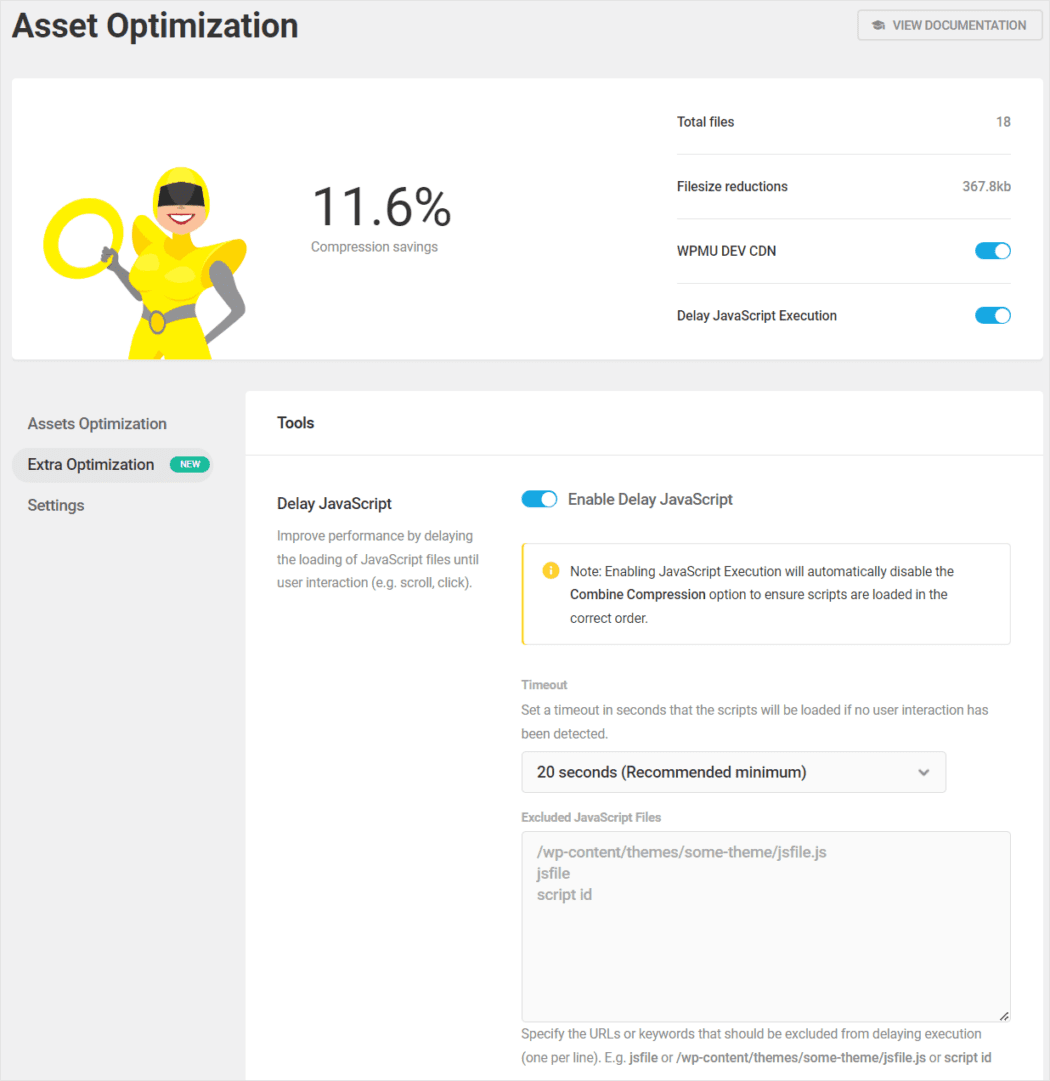Image resolution: width=1050 pixels, height=1081 pixels.
Task: Click the Tools section heading
Action: 295,423
